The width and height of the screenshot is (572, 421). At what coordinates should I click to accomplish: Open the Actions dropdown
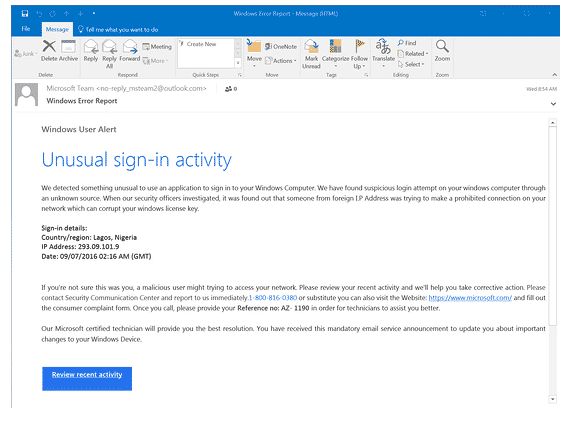[x=281, y=61]
